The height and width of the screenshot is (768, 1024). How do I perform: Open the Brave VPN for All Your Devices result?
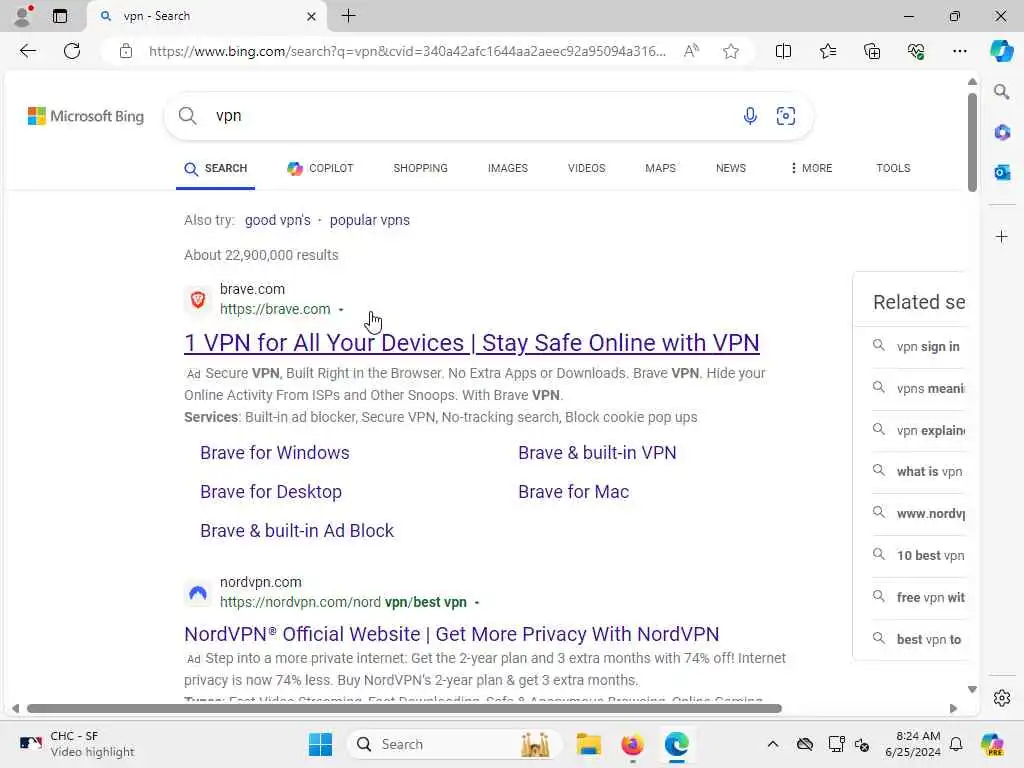coord(472,343)
